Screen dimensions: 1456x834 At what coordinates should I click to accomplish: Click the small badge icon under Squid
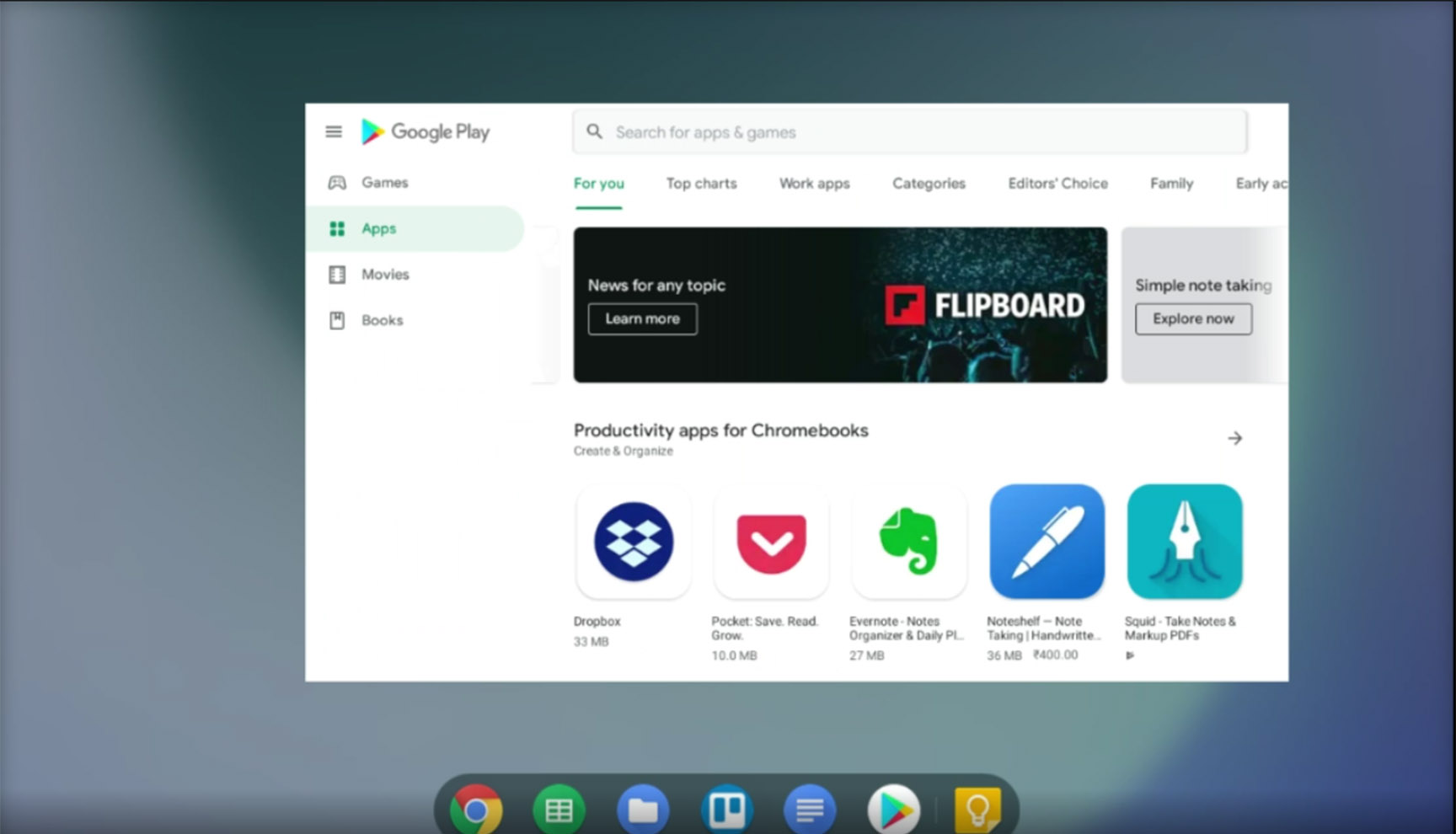pyautogui.click(x=1130, y=655)
